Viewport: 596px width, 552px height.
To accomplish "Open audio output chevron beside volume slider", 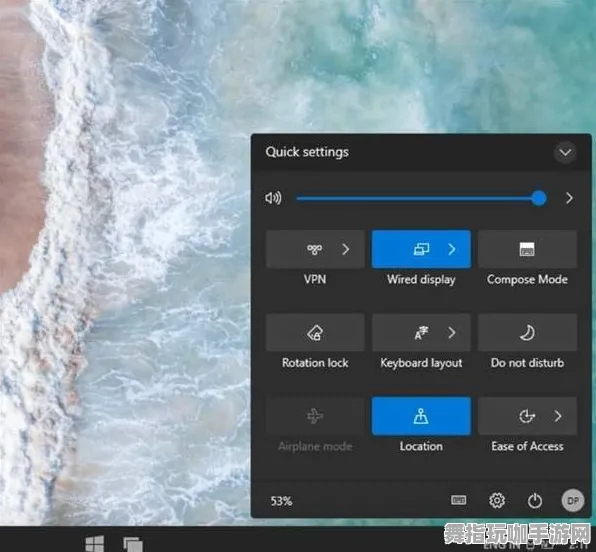I will [x=569, y=198].
